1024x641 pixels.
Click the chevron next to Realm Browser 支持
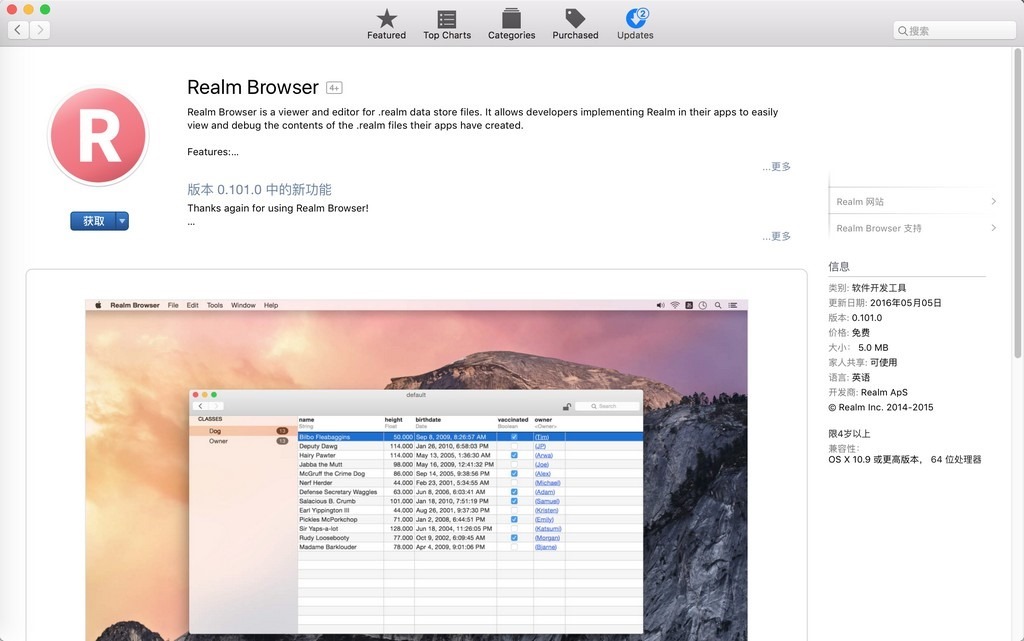point(993,228)
